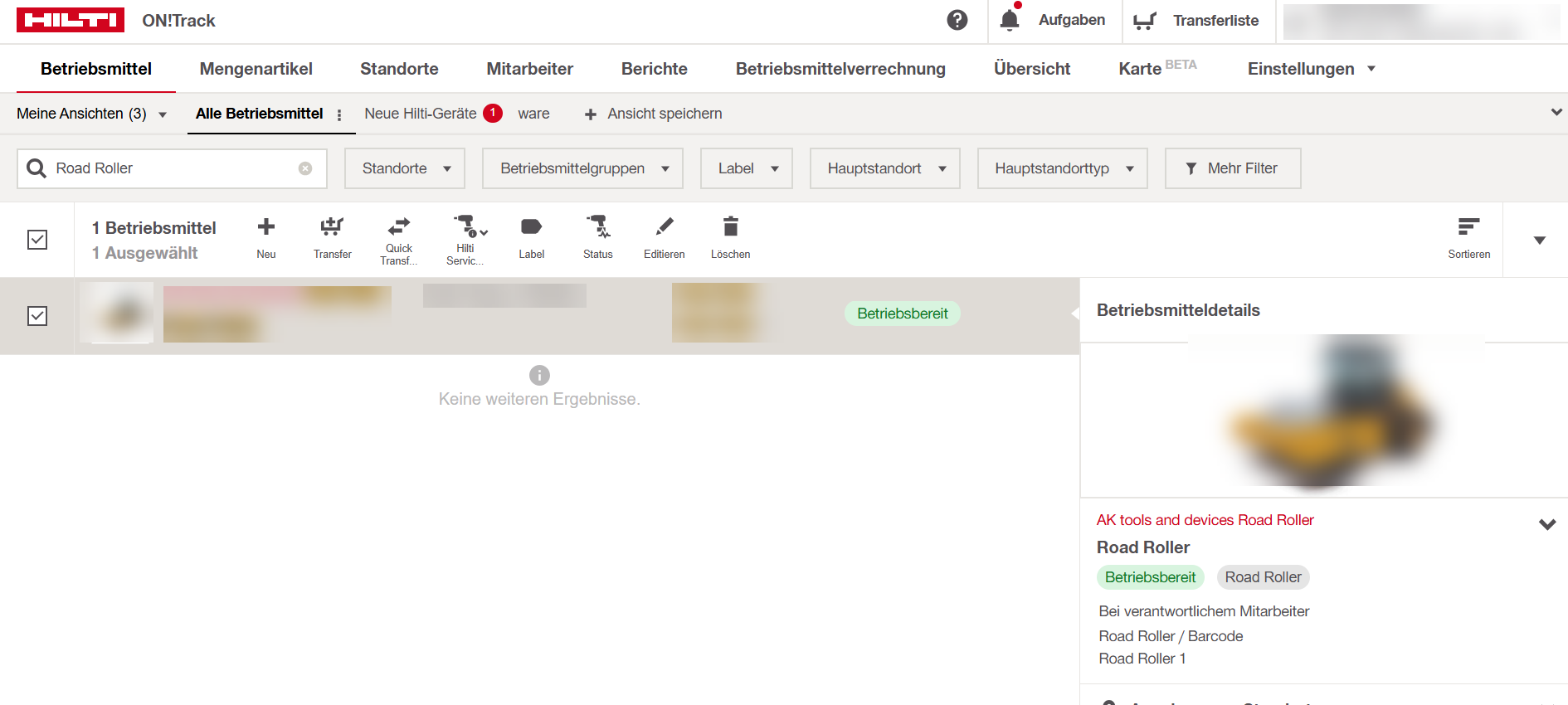Expand the views bar chevron
Screen dimensions: 1568x705
(1556, 112)
